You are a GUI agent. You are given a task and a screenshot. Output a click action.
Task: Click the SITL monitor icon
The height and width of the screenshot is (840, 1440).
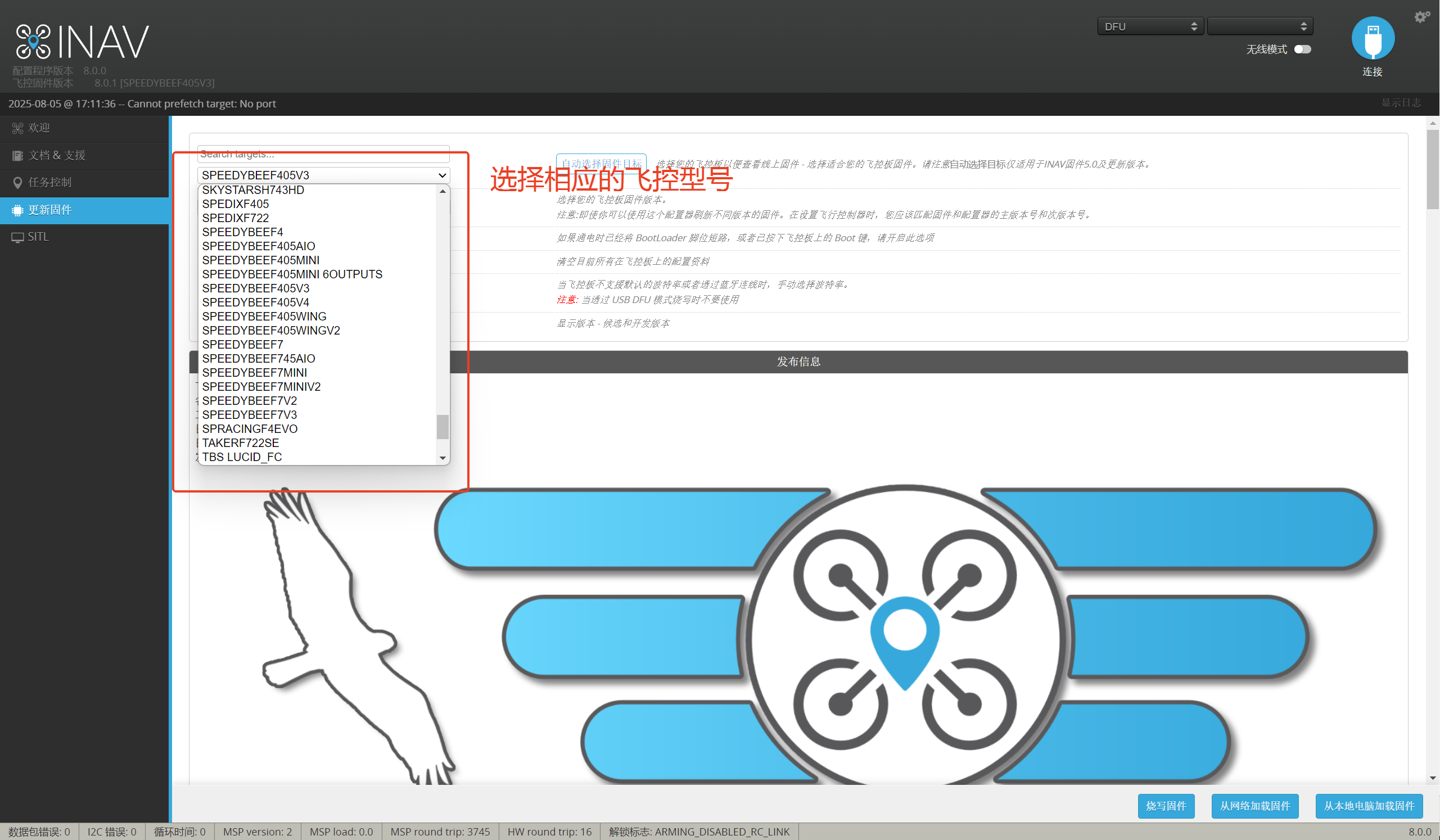[17, 237]
